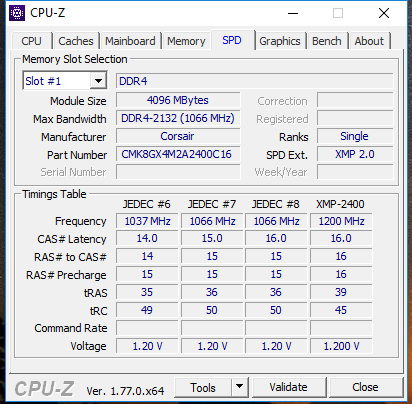Switch to the CPU tab
This screenshot has width=412, height=404.
point(32,41)
